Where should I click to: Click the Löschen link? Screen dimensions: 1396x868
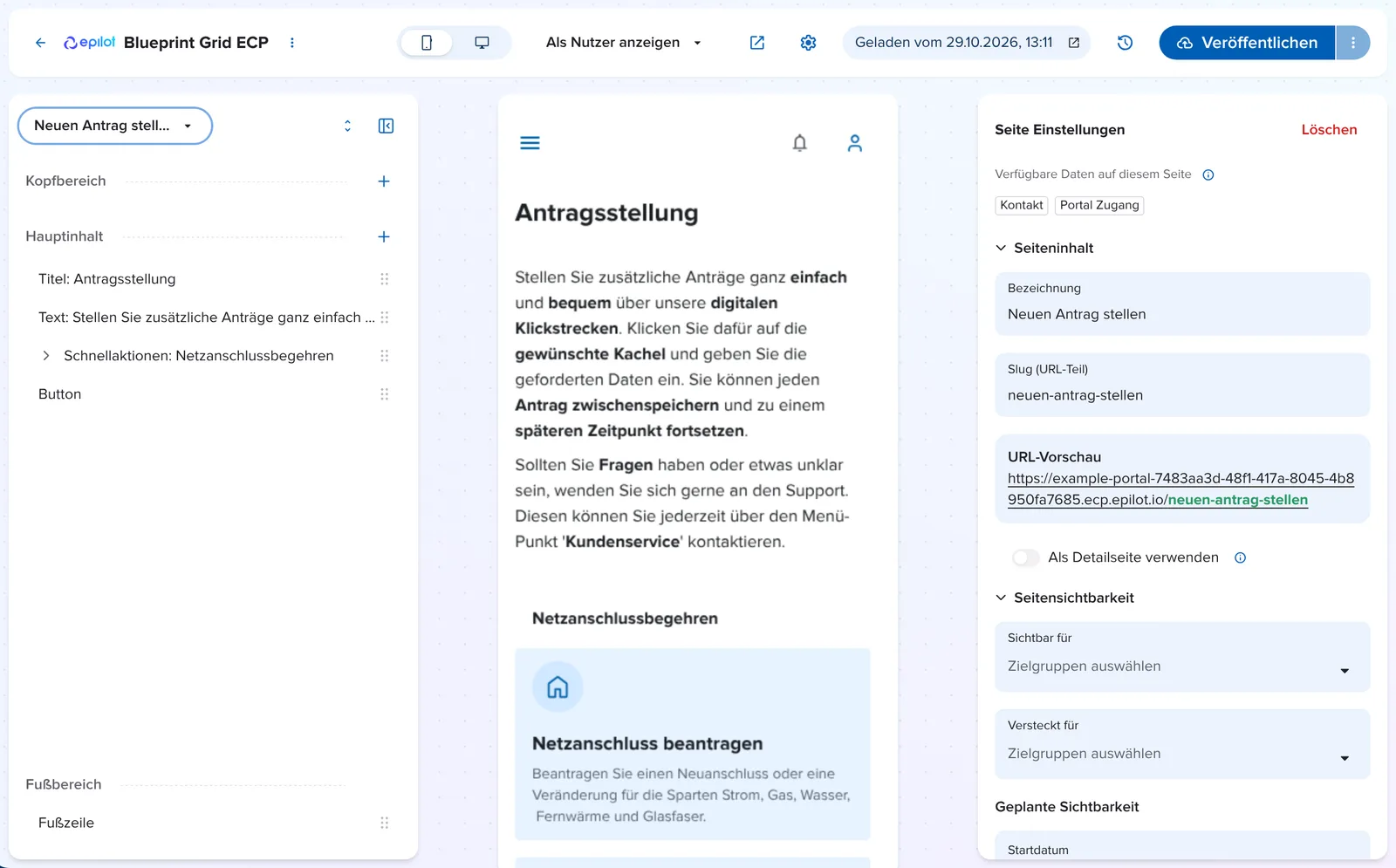pos(1329,130)
